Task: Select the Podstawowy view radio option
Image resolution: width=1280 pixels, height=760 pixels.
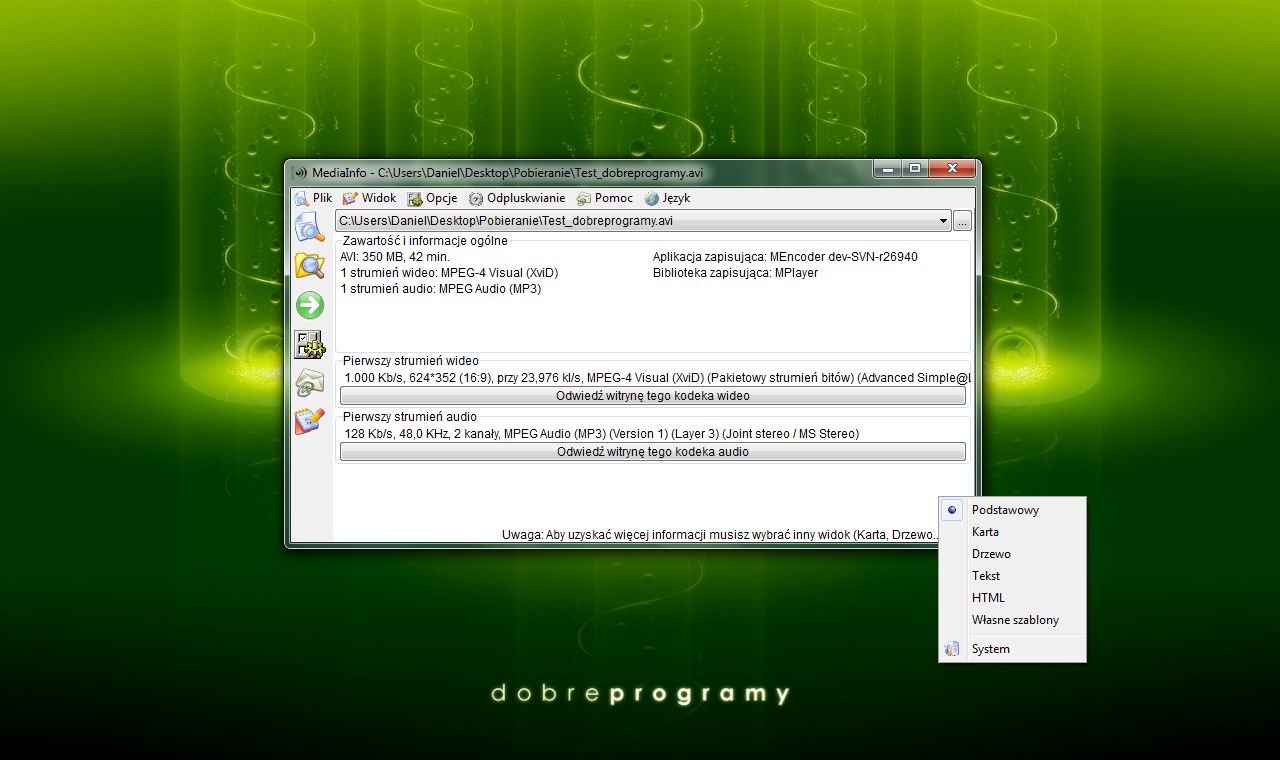Action: [1012, 510]
